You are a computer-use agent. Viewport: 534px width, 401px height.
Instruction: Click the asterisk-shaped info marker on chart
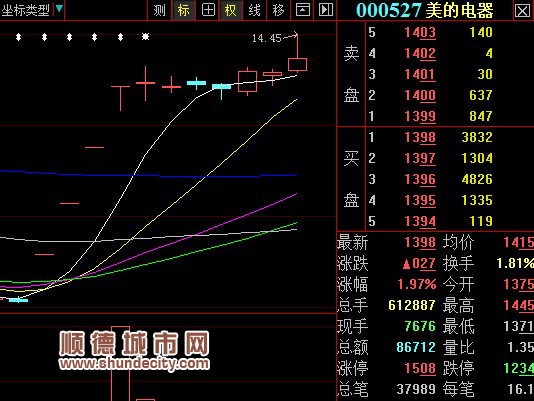pyautogui.click(x=145, y=36)
